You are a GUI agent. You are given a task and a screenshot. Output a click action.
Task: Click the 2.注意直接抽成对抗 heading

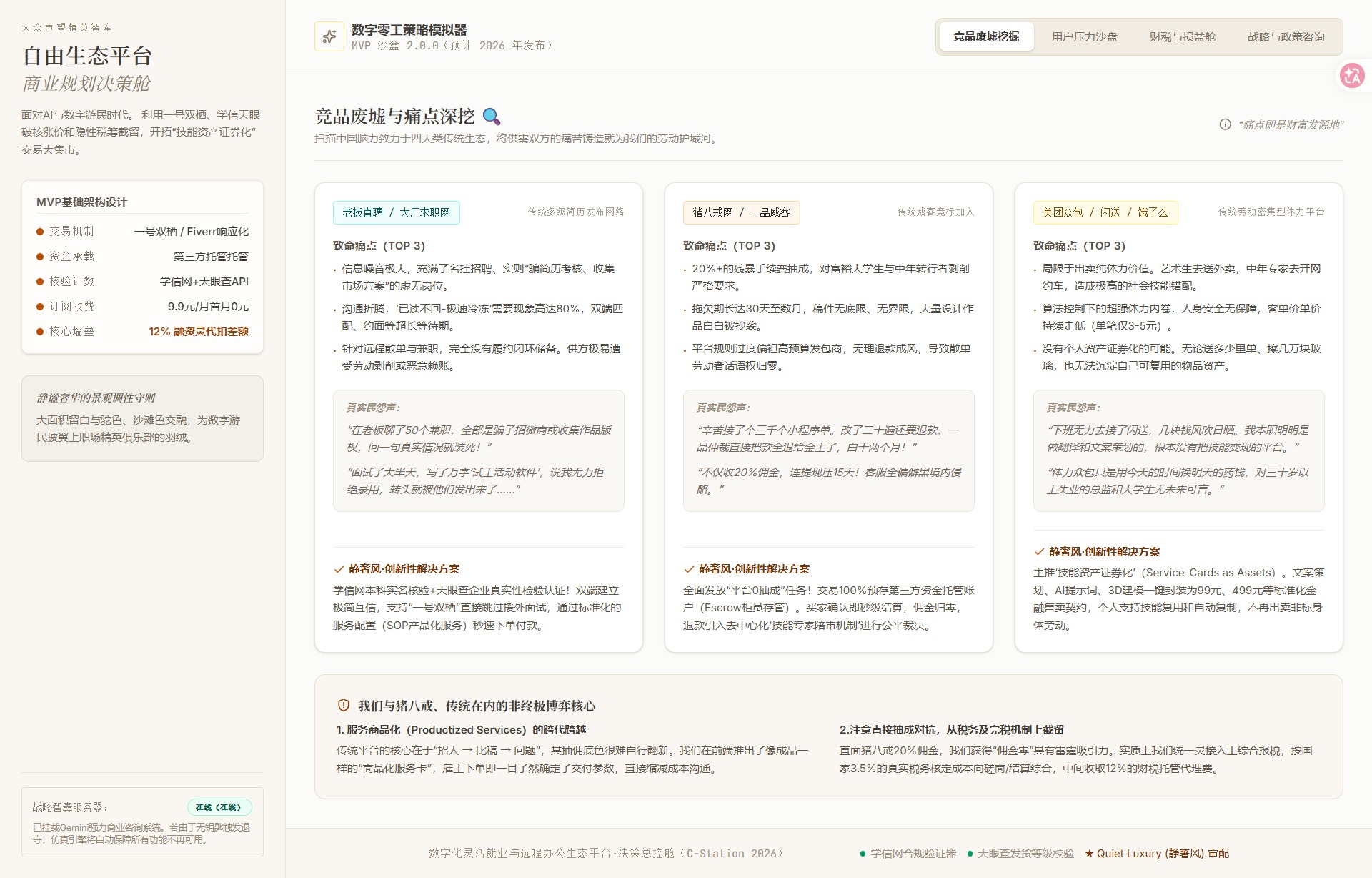(952, 730)
